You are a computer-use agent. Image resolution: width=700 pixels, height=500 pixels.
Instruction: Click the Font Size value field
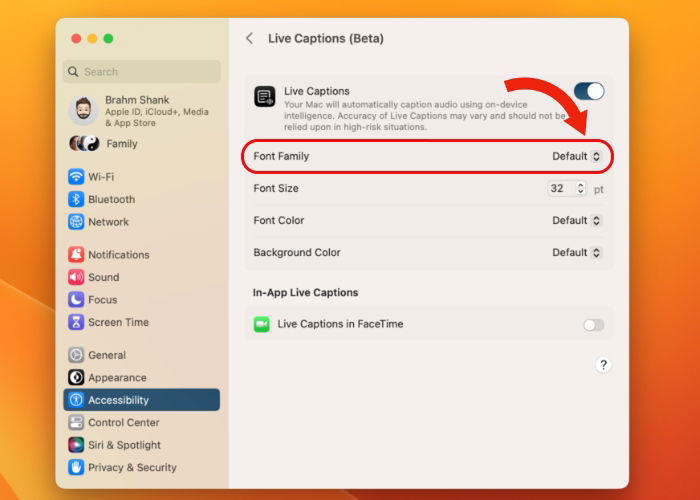coord(561,188)
